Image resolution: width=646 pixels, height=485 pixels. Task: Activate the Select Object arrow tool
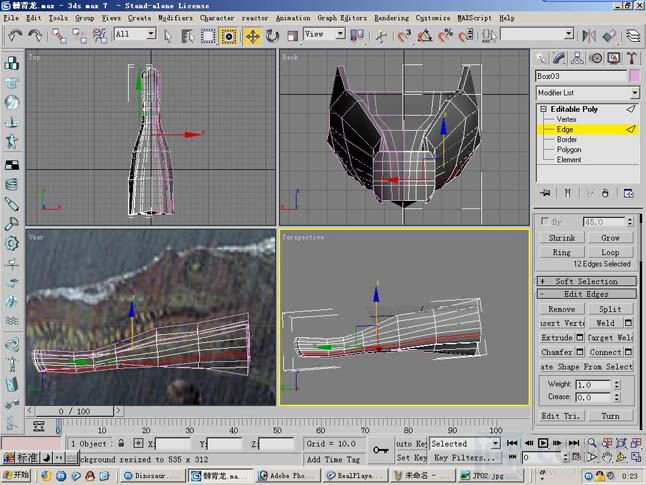point(168,36)
